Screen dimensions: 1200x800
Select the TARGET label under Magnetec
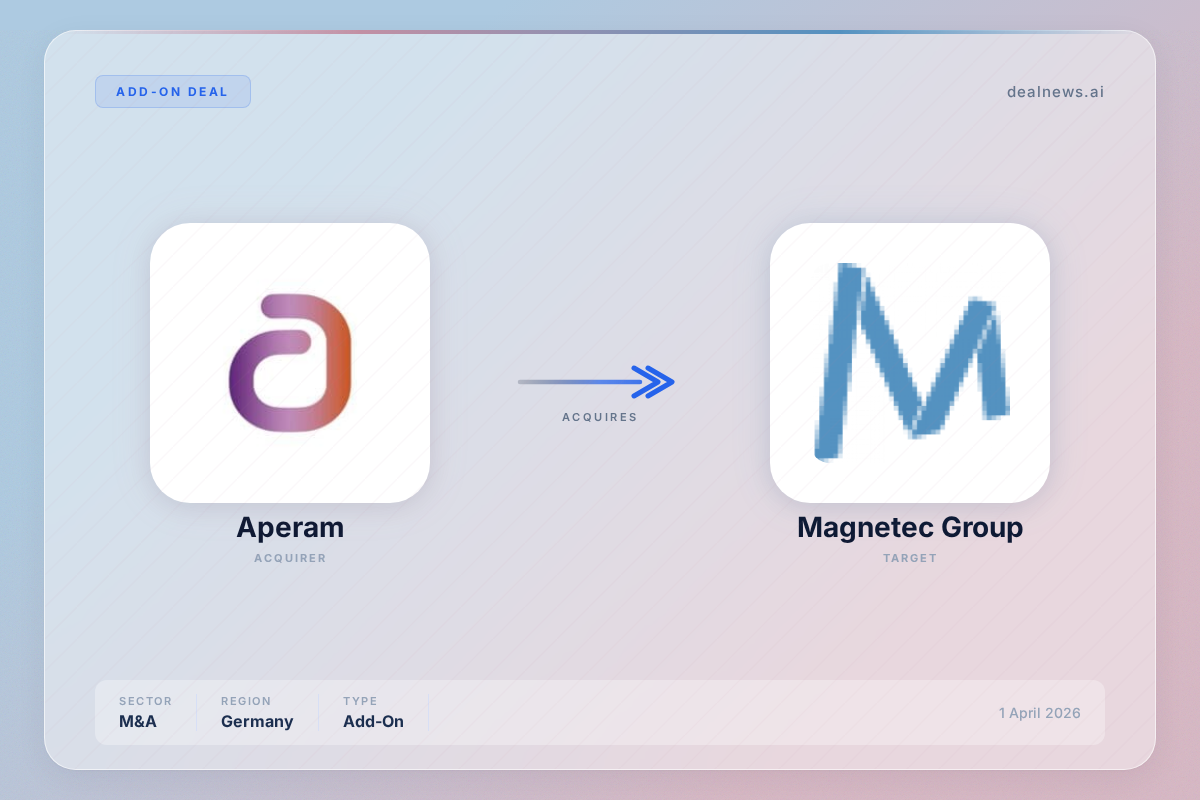tap(910, 558)
